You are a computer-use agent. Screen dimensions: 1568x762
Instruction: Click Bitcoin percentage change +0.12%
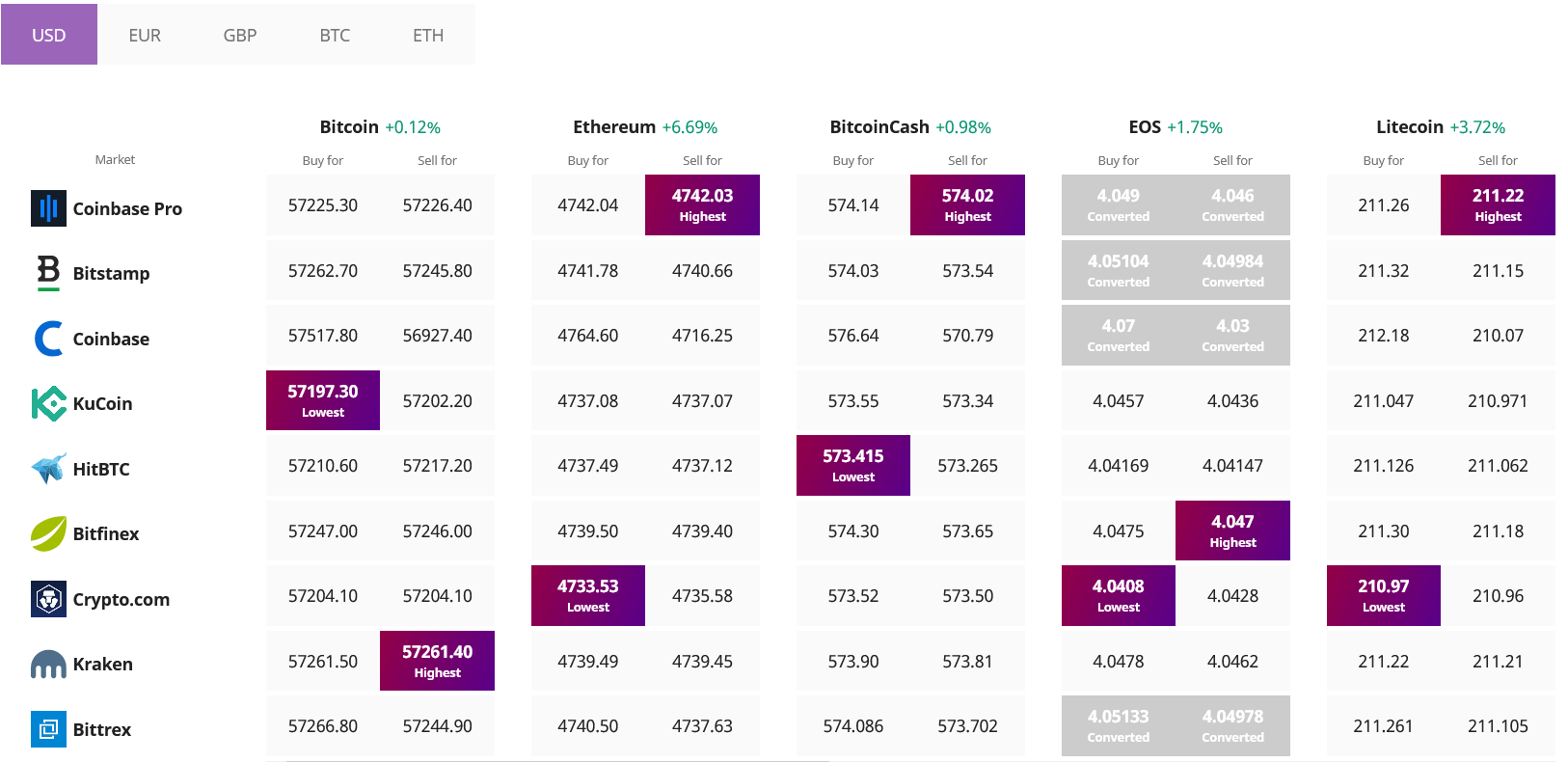pyautogui.click(x=413, y=127)
